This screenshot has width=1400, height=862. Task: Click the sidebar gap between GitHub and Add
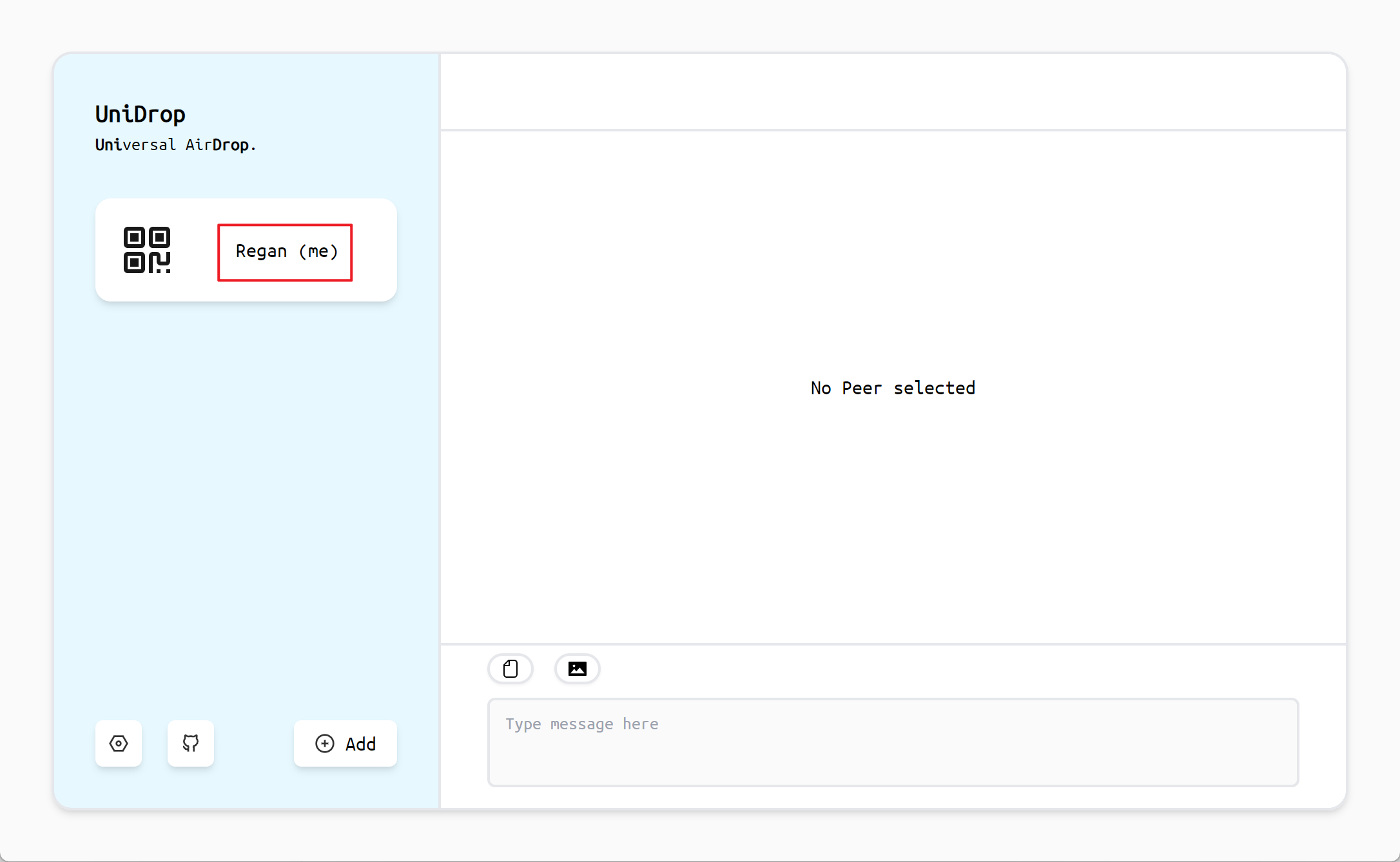(254, 743)
